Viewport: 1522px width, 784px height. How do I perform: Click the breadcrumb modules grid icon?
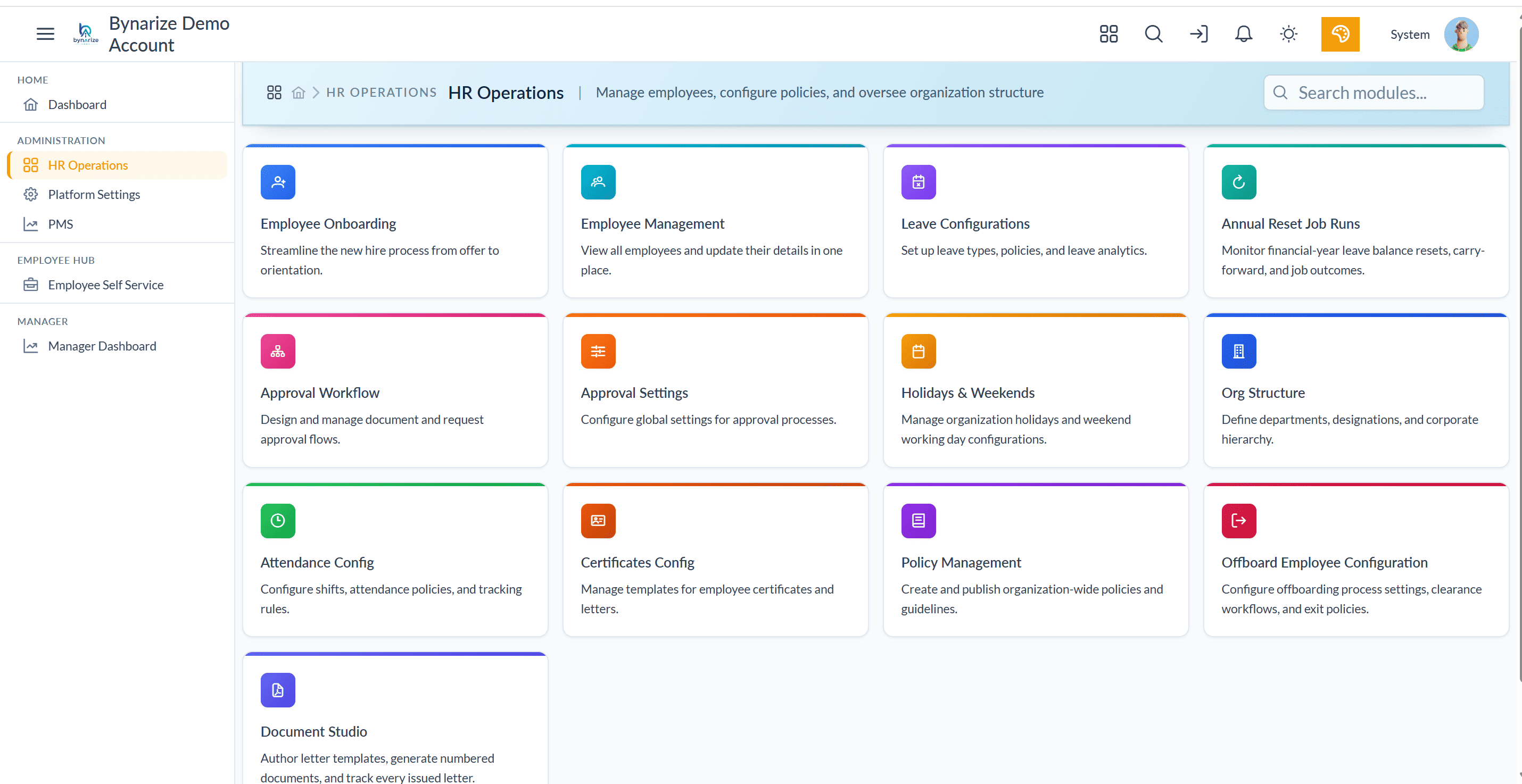coord(274,93)
